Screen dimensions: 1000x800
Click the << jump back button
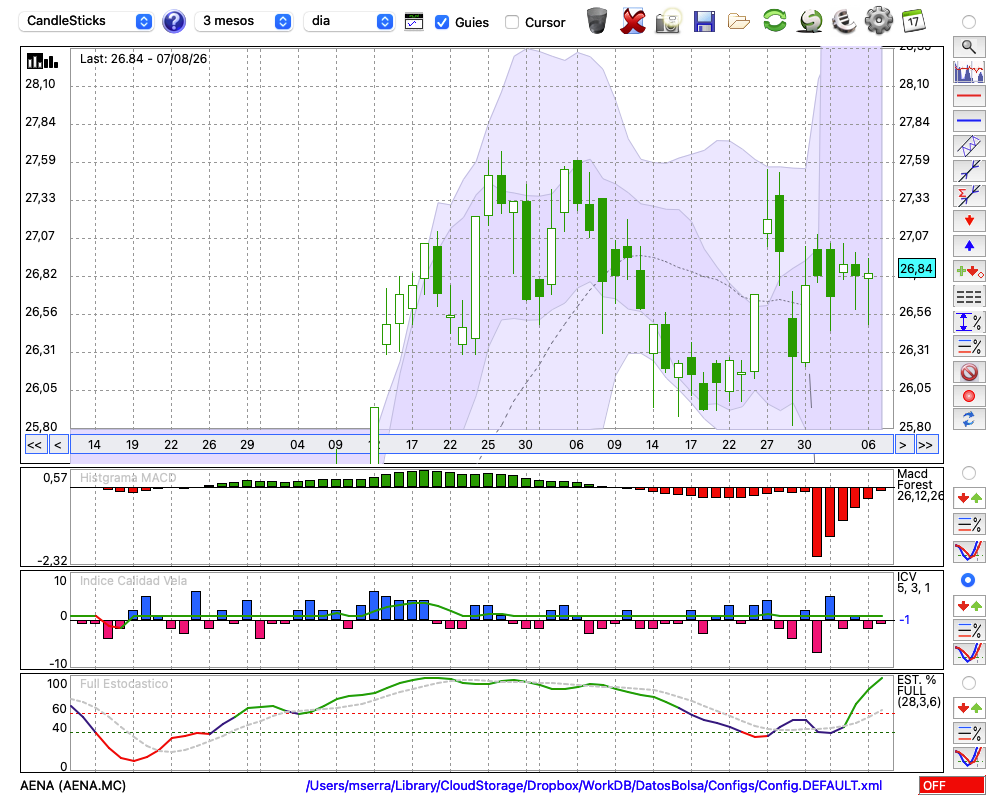coord(35,445)
